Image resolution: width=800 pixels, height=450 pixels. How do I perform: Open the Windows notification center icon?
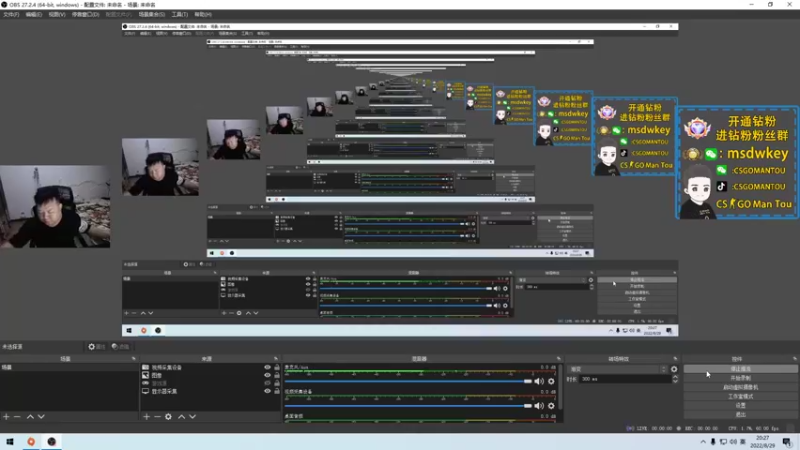pos(787,442)
